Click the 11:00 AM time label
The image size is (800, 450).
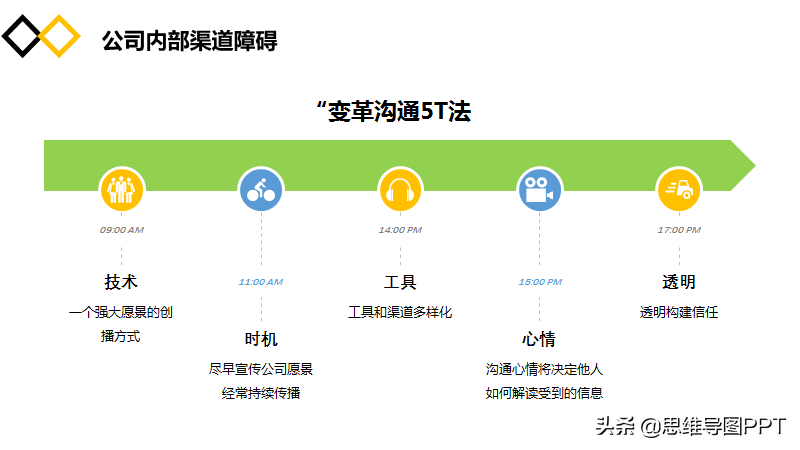(261, 282)
